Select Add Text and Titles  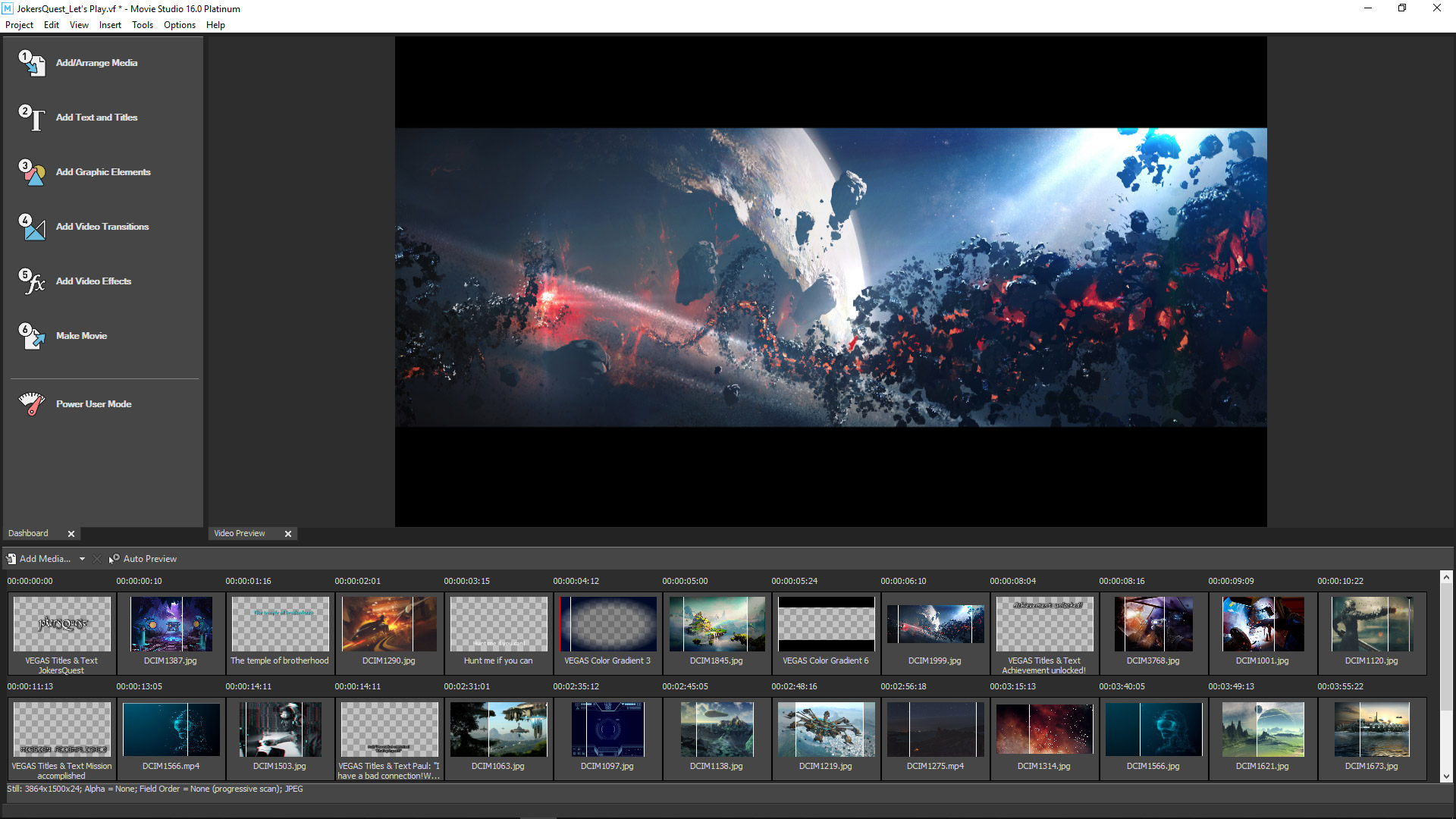tap(96, 118)
